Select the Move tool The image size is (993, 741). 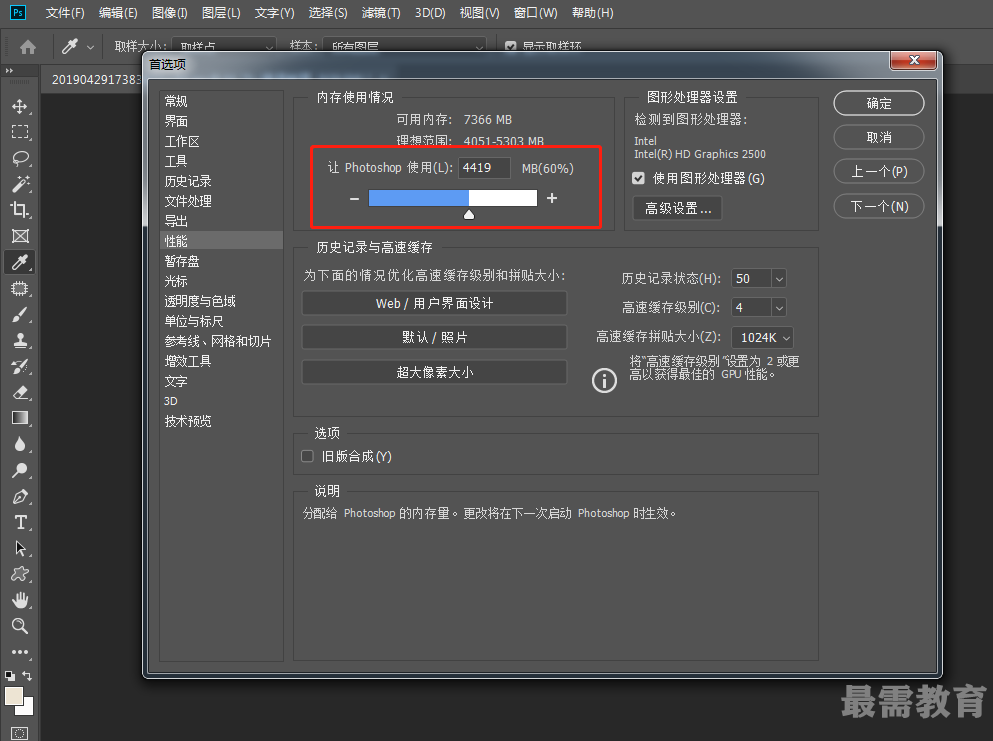point(20,106)
